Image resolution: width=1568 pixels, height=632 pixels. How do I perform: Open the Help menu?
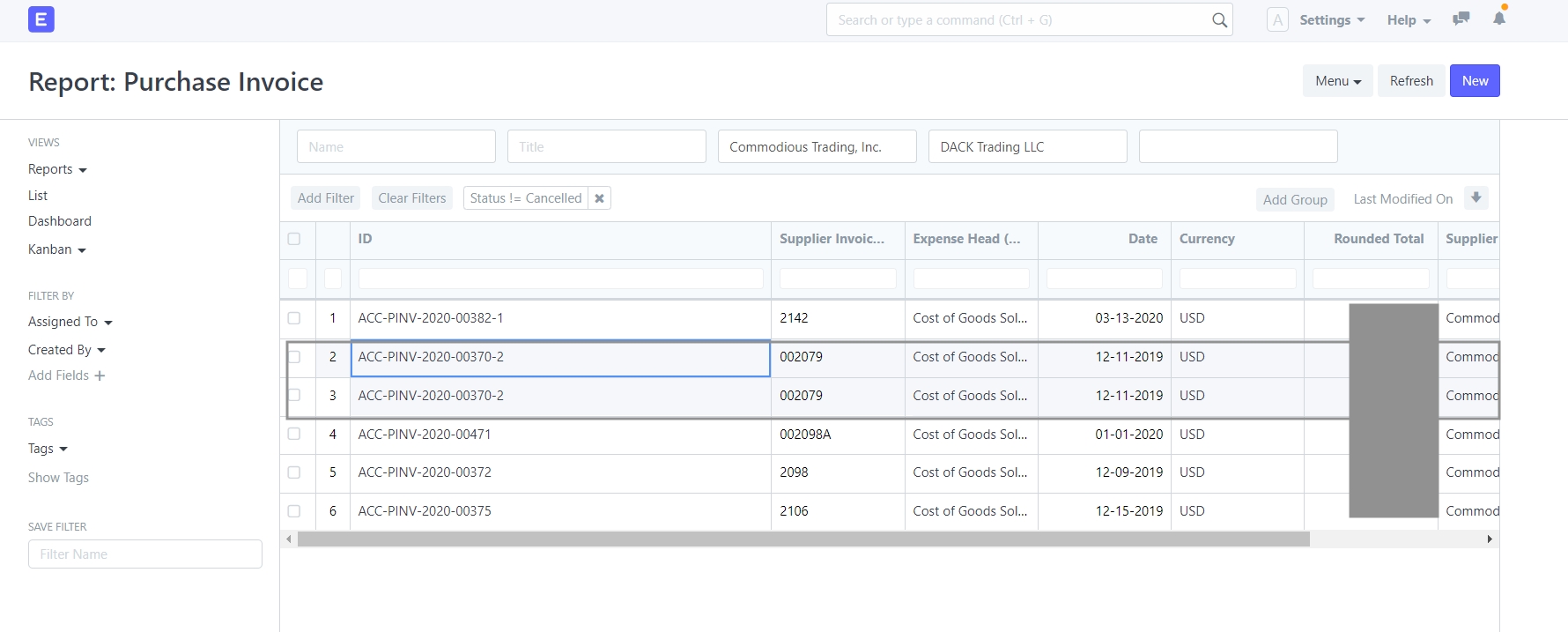coord(1408,20)
